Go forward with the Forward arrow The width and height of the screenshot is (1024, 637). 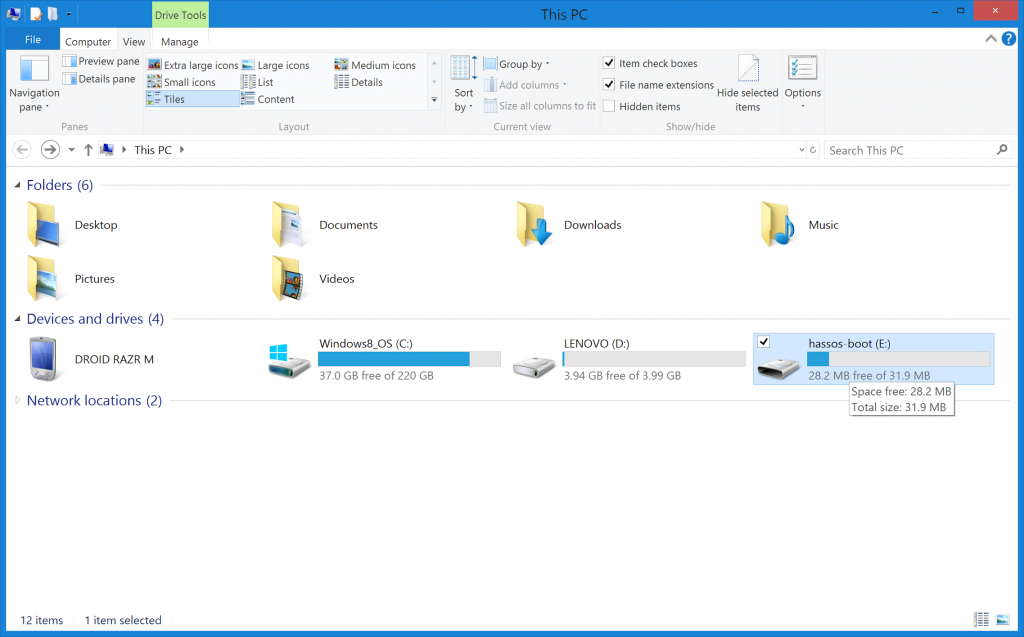pyautogui.click(x=50, y=150)
